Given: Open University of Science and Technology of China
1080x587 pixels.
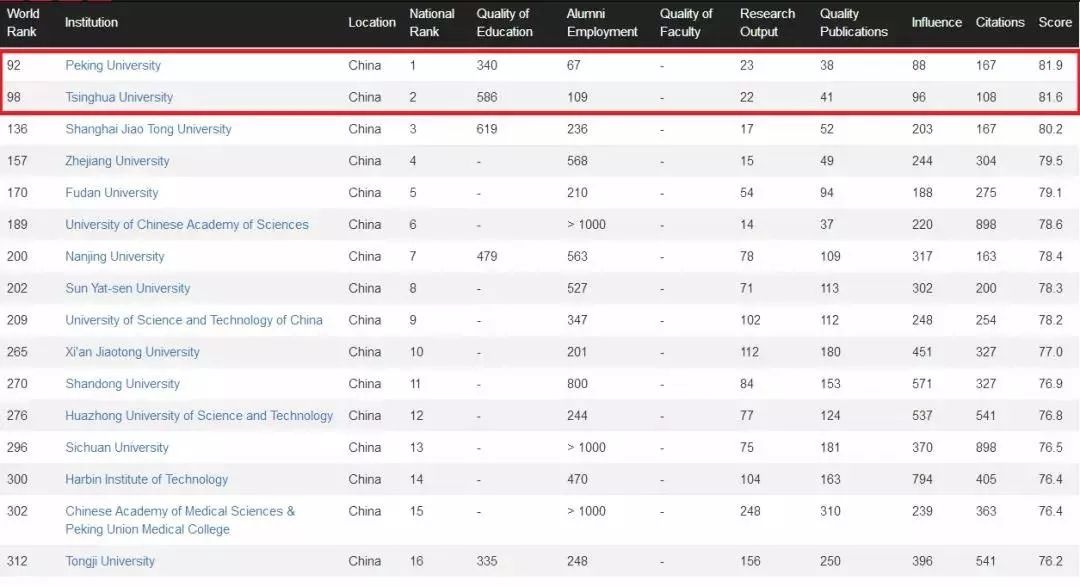Looking at the screenshot, I should tap(194, 321).
